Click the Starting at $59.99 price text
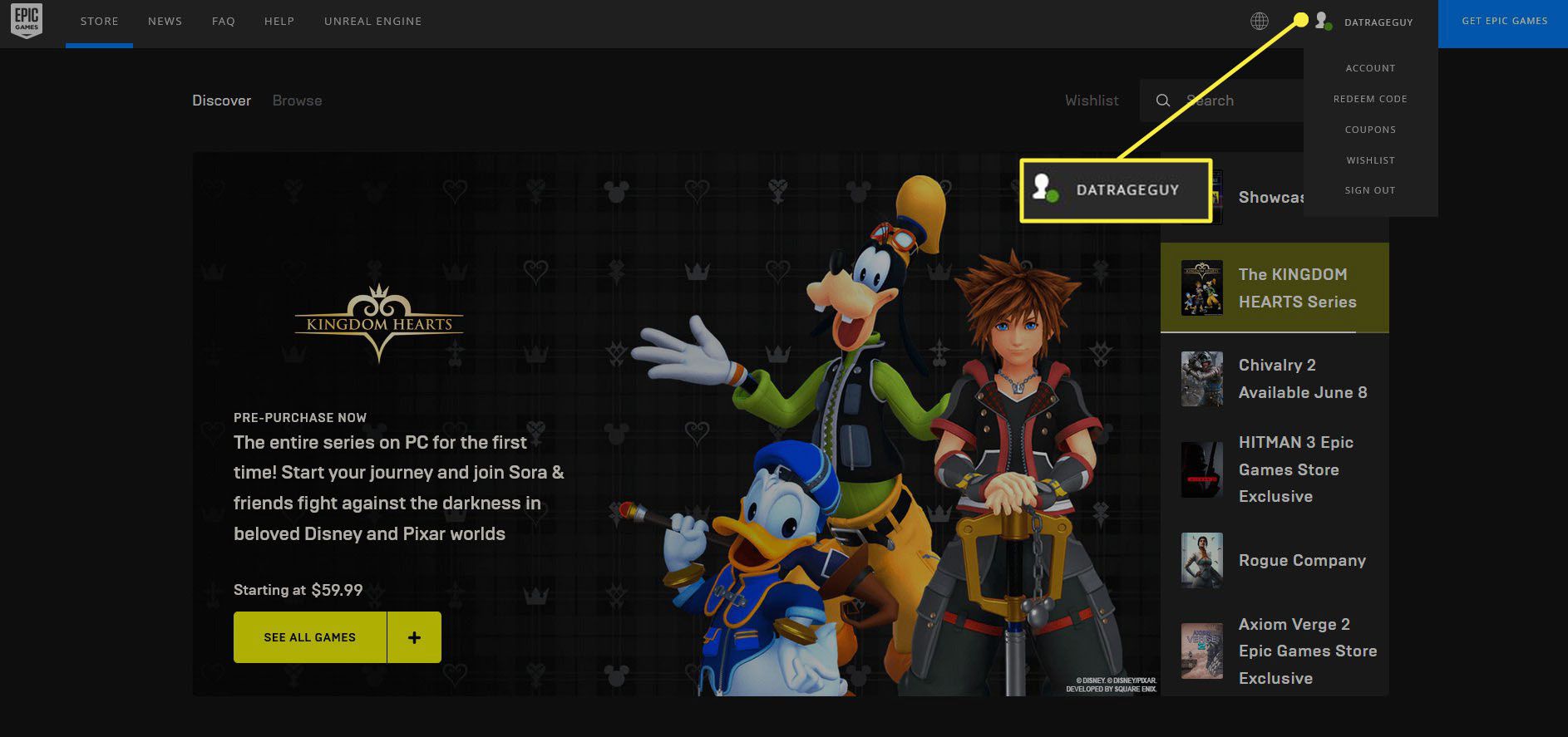Viewport: 1568px width, 737px height. tap(298, 590)
